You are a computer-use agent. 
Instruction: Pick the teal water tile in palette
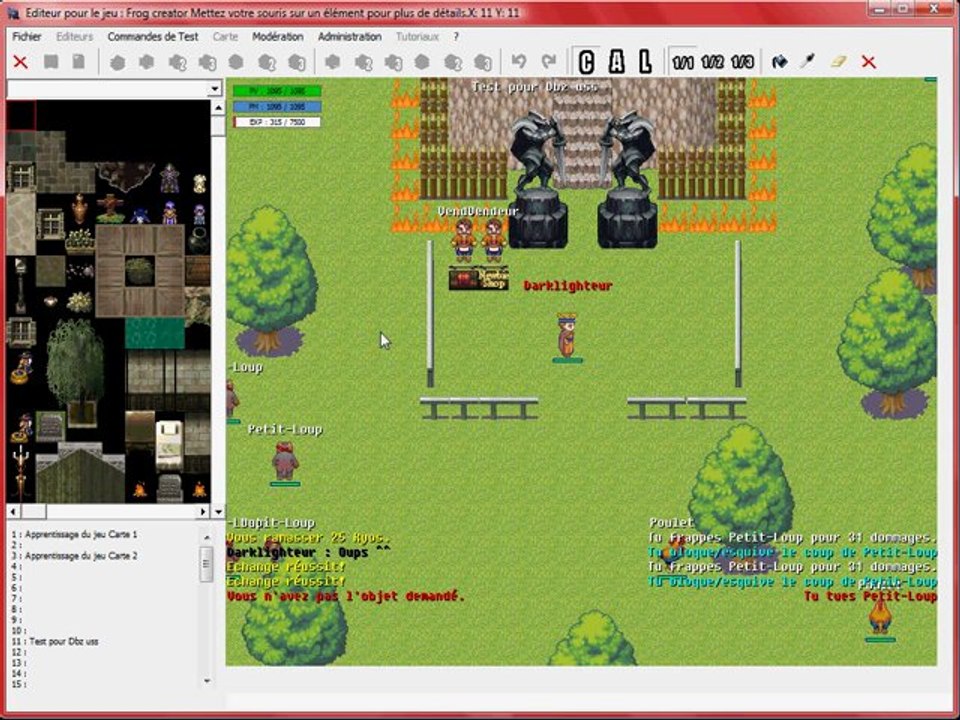155,334
